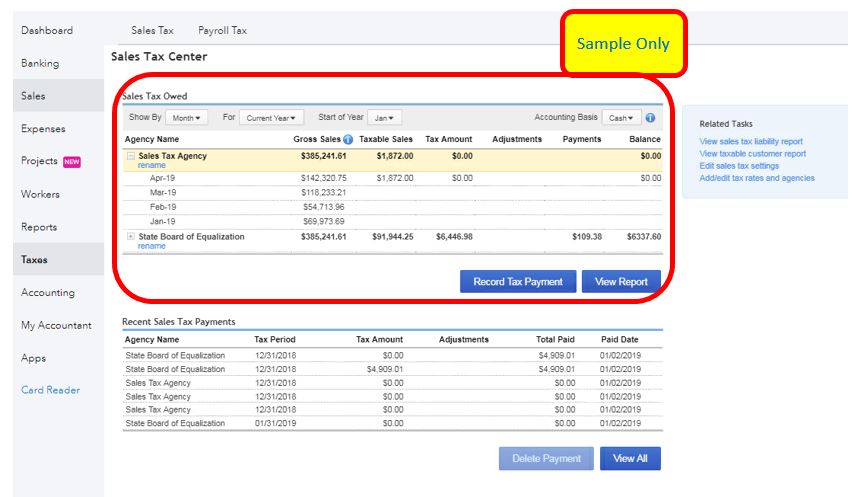Click $91,944.25 taxable sales value
Screen dimensions: 866x497
pos(393,236)
